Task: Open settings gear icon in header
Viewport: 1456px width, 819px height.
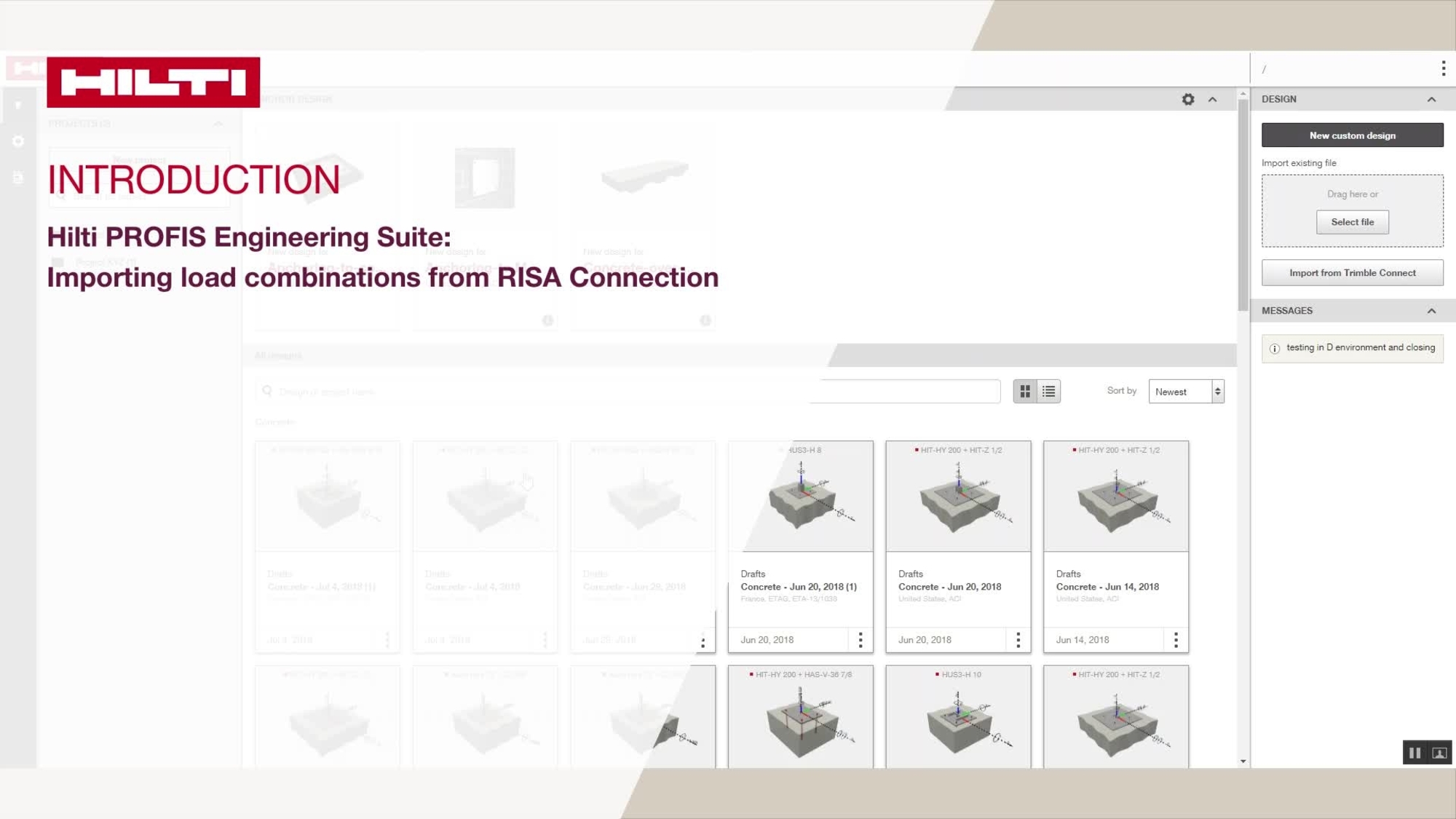Action: pos(1188,99)
